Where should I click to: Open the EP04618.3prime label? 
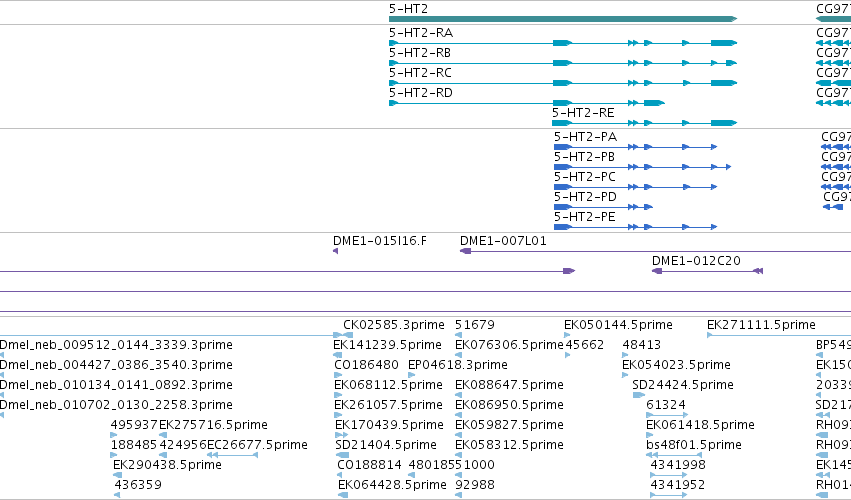coord(458,365)
